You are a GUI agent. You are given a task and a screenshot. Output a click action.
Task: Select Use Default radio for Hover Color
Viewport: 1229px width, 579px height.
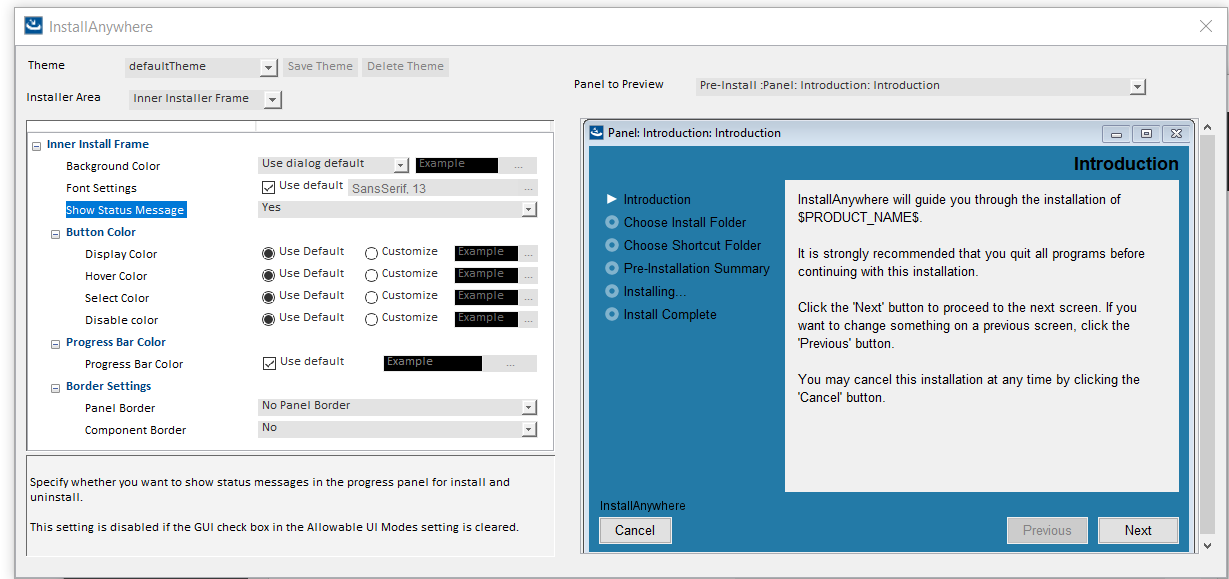(268, 275)
